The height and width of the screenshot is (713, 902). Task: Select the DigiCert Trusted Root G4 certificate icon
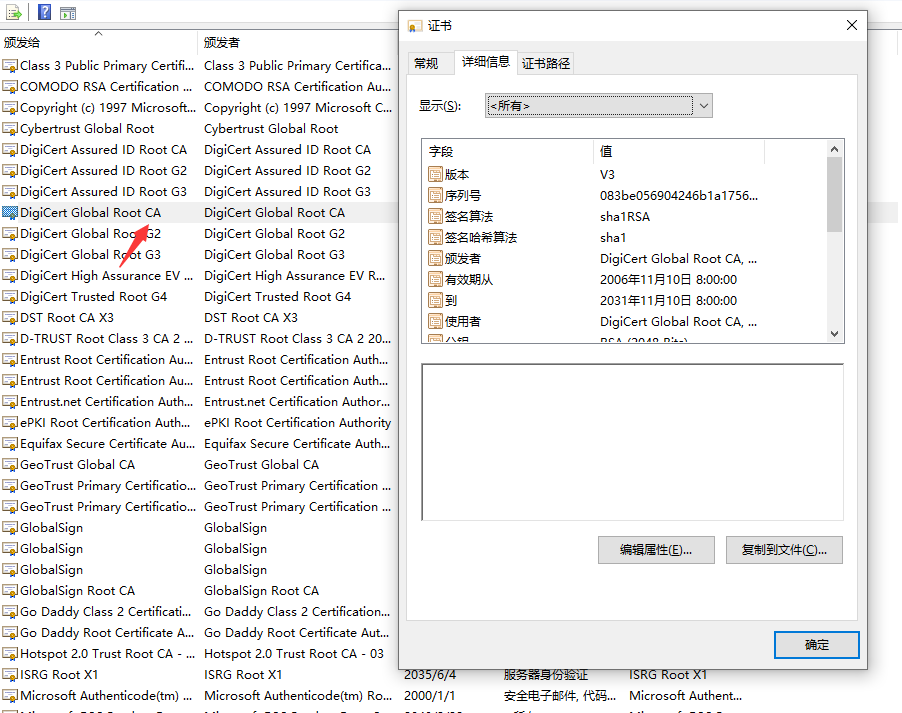(10, 297)
